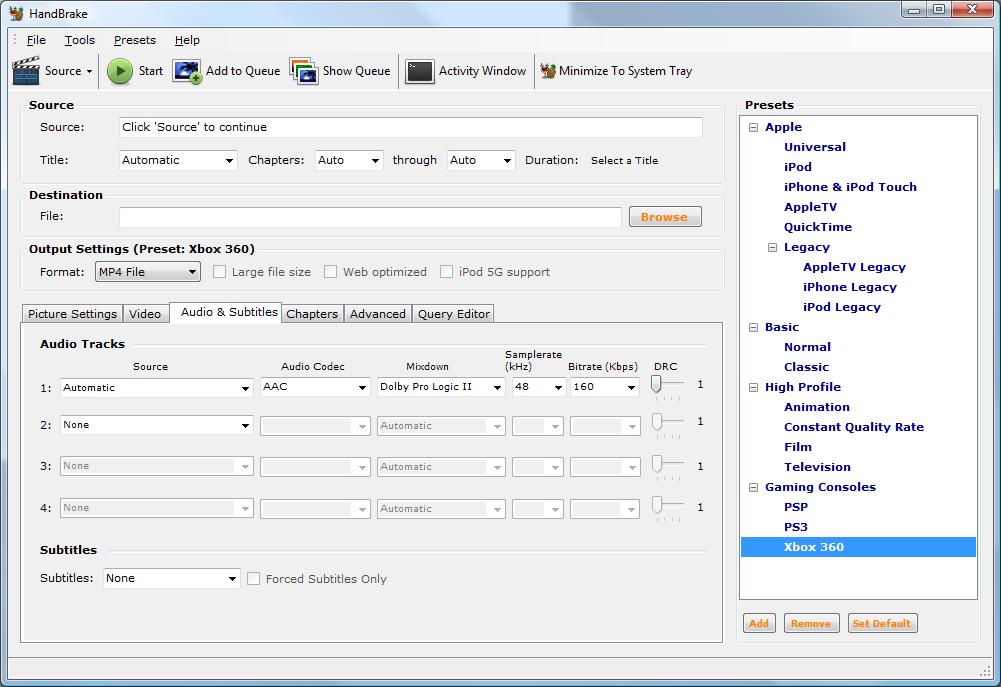
Task: Open the Source dropdown arrow in toolbar
Action: click(x=89, y=72)
